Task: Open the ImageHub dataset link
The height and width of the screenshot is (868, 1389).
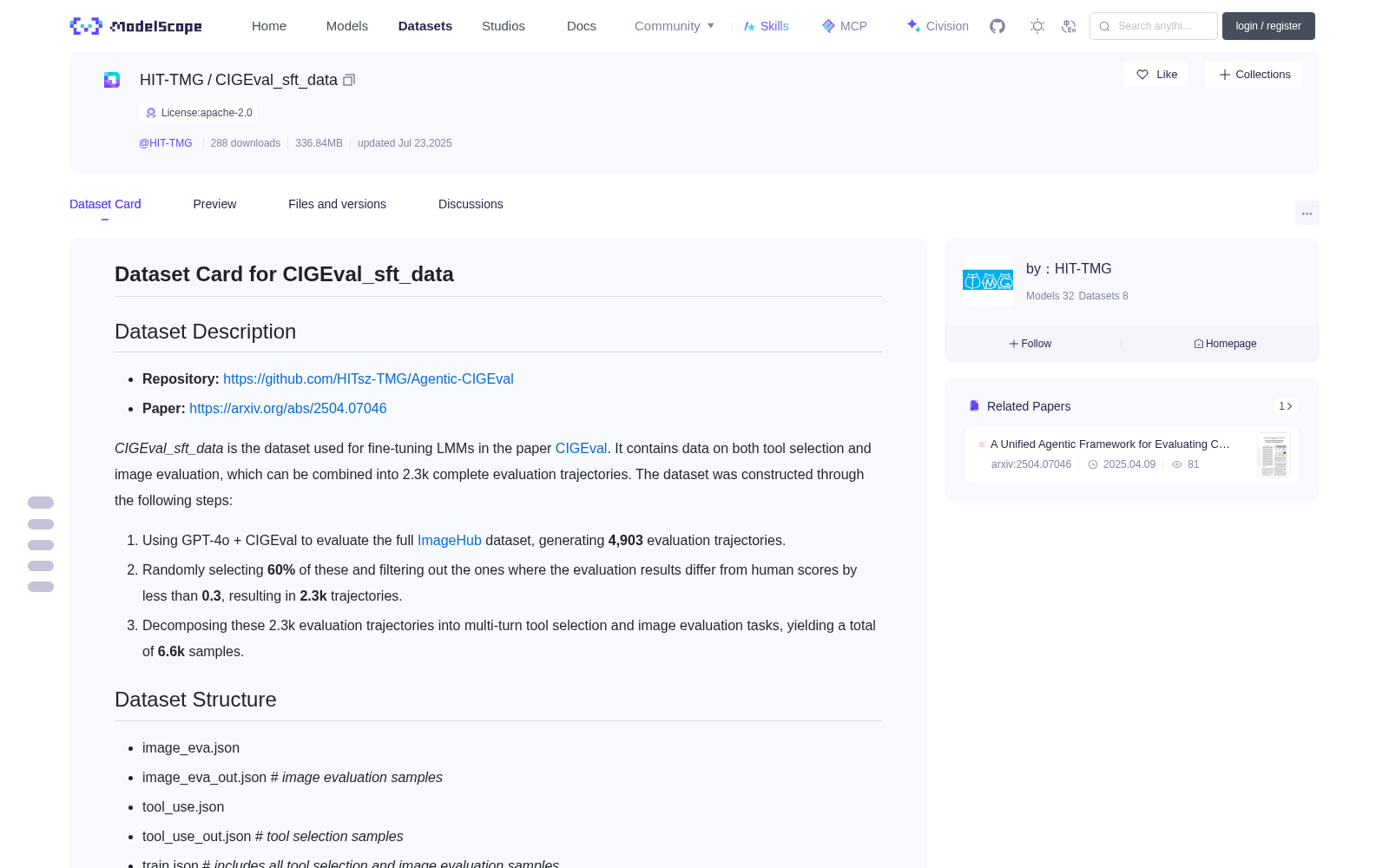Action: [450, 540]
